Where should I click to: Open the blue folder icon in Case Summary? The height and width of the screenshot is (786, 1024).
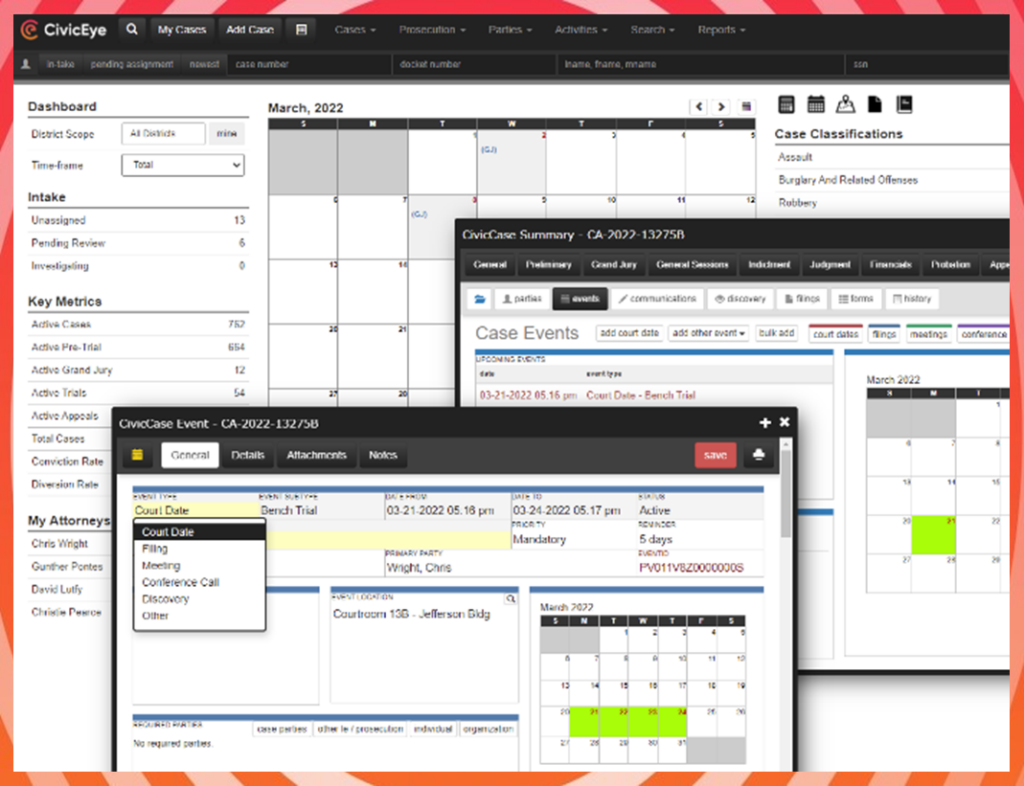point(480,298)
